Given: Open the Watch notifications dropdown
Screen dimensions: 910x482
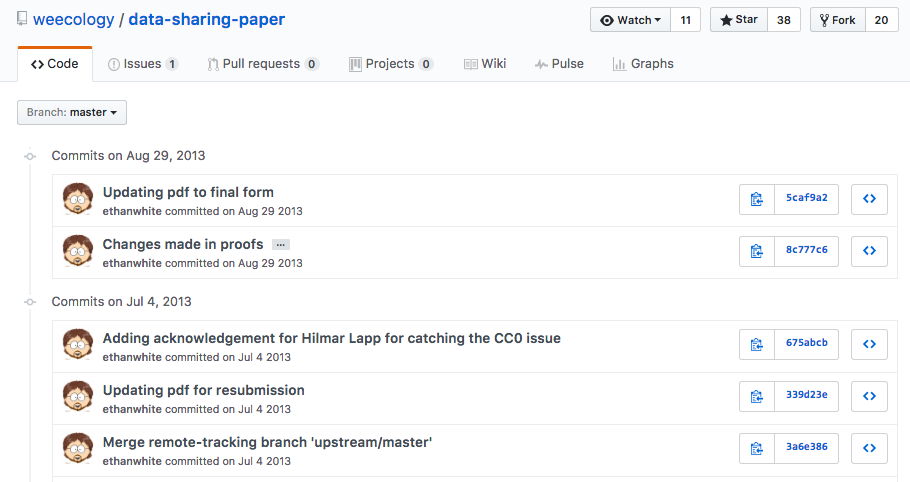Looking at the screenshot, I should click(629, 20).
